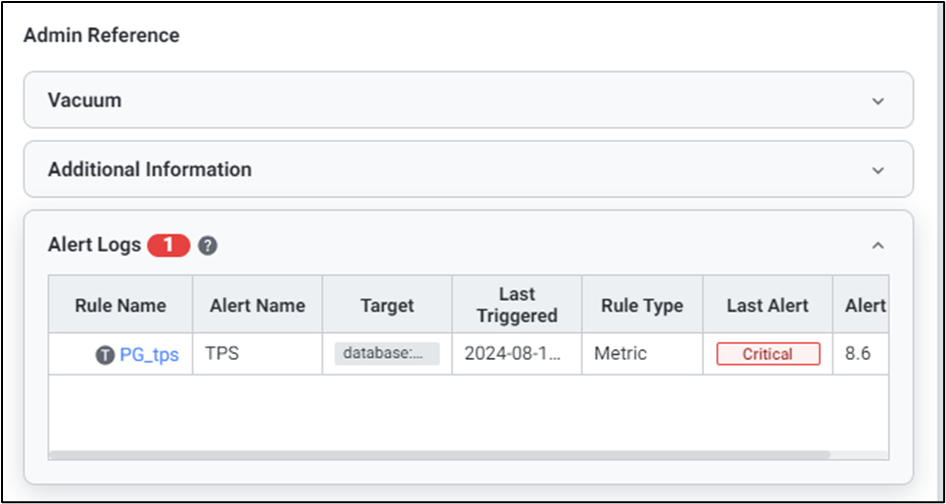Open the PG_tps rule link
This screenshot has width=946, height=504.
(149, 355)
